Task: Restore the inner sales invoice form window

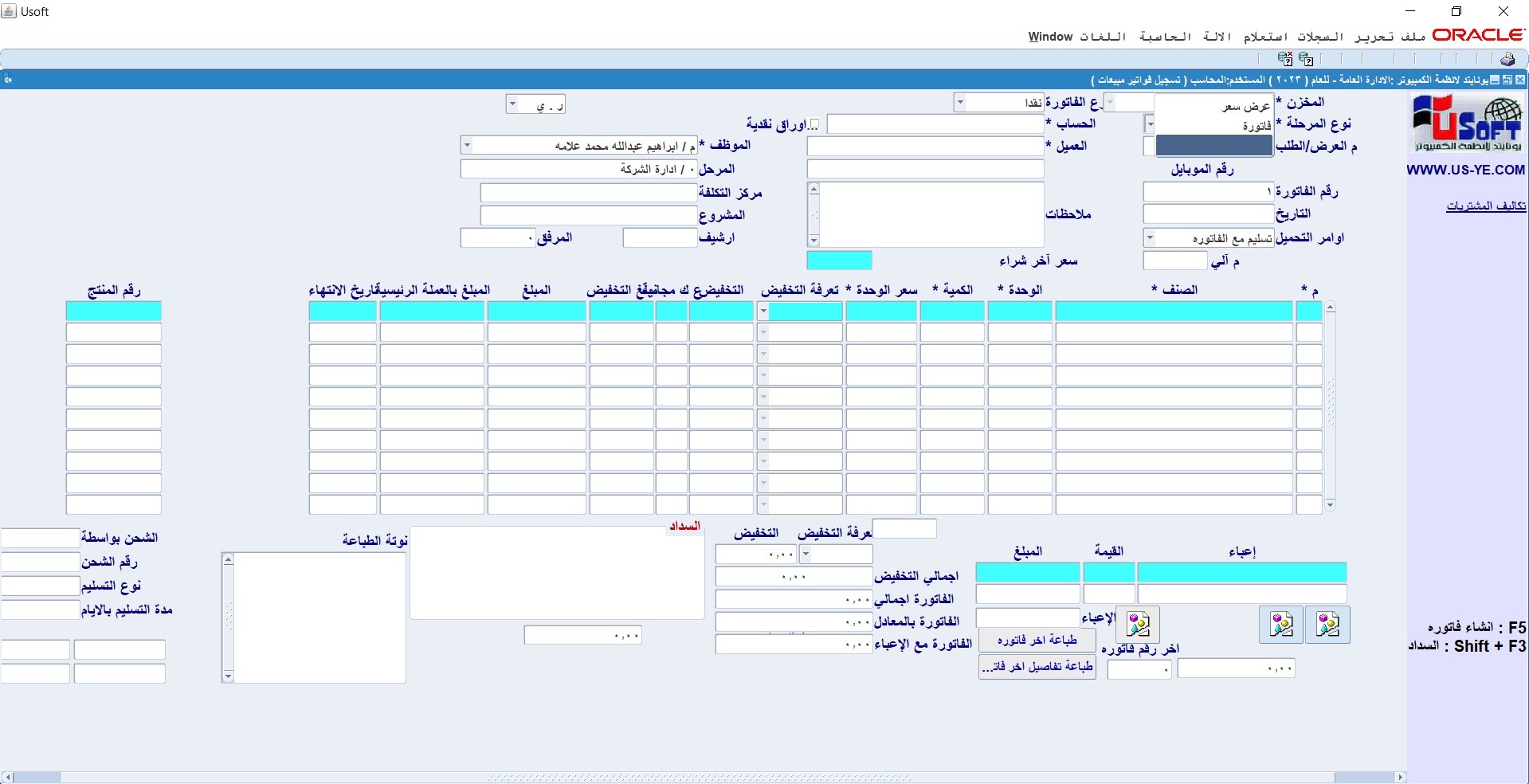Action: (1507, 80)
